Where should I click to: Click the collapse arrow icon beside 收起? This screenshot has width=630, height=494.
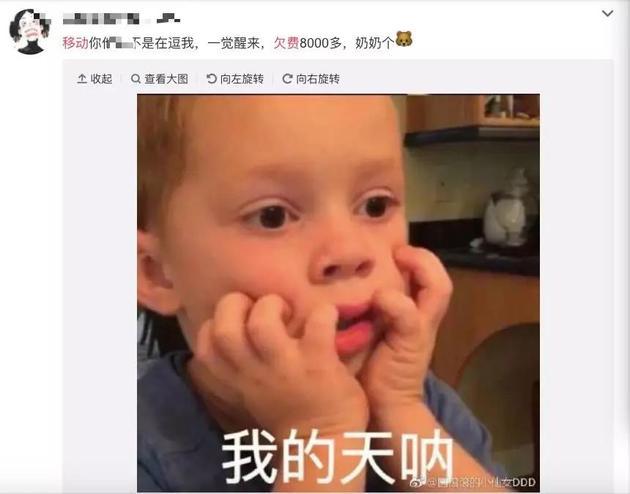82,79
